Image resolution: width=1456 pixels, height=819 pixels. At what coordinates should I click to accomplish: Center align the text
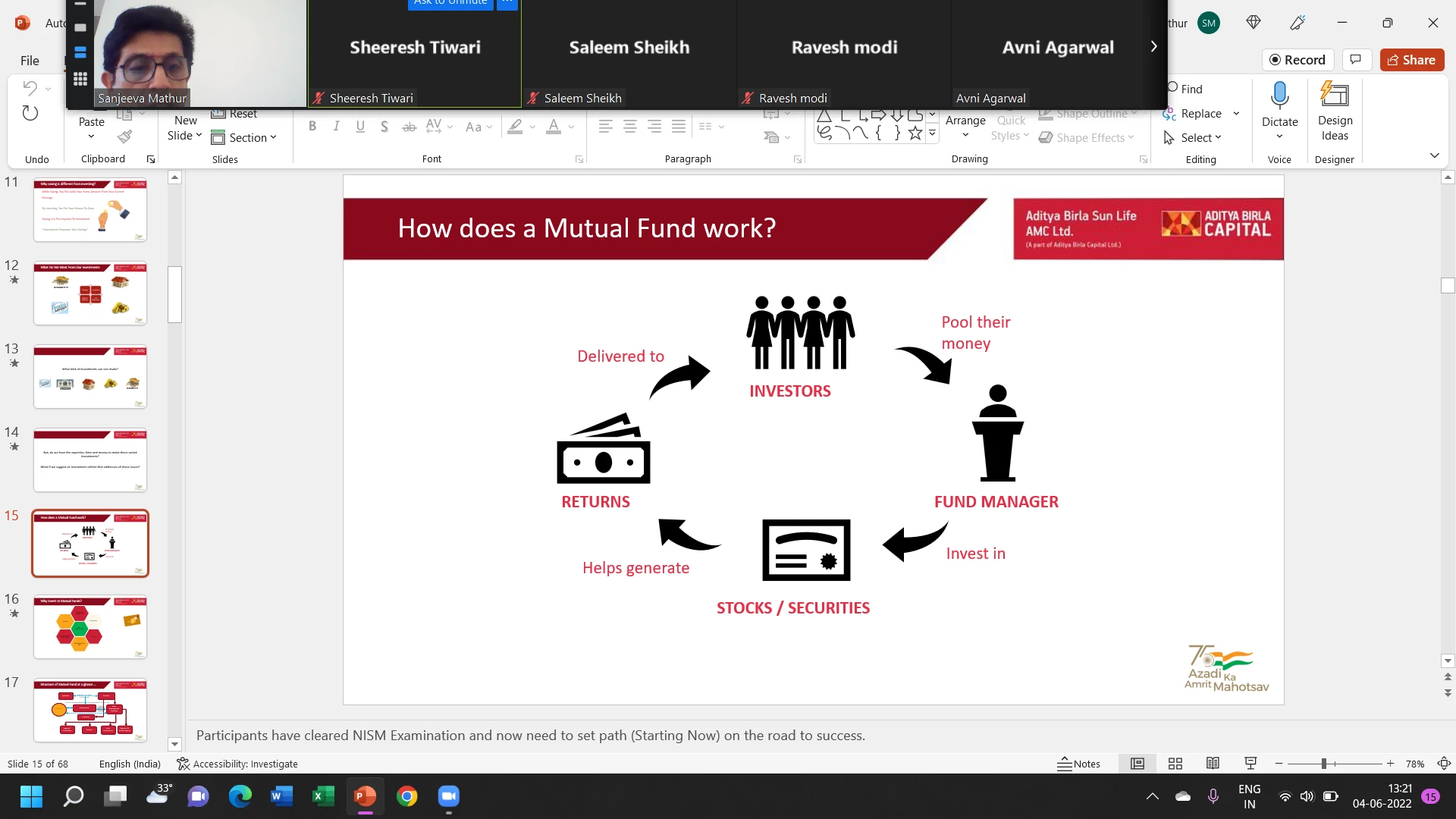point(630,127)
